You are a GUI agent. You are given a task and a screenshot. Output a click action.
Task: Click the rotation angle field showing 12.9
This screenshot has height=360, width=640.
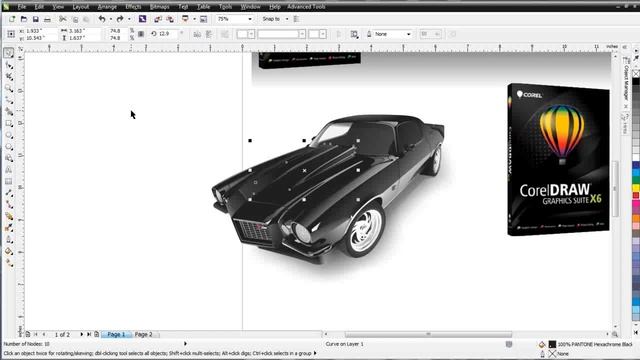[167, 34]
